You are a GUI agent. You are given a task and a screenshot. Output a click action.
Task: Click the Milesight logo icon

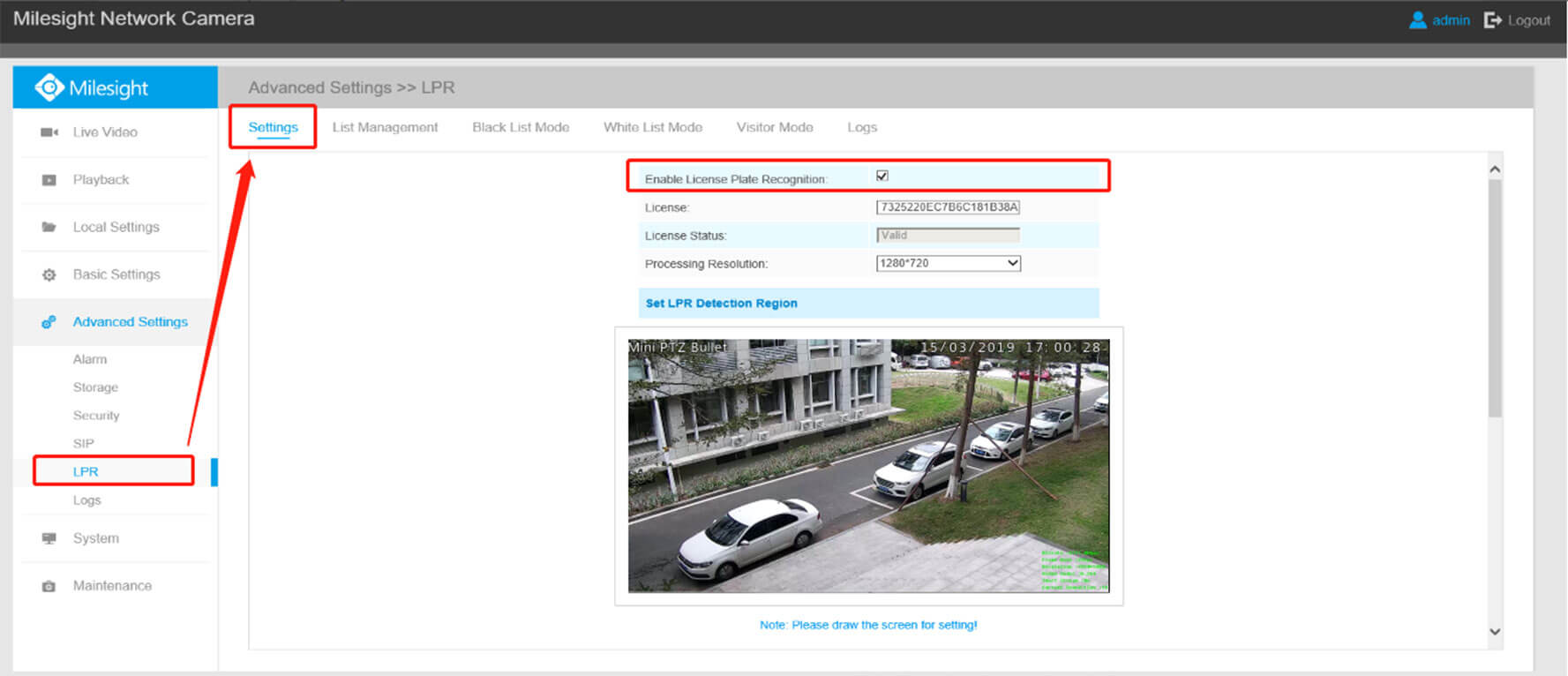pyautogui.click(x=49, y=87)
